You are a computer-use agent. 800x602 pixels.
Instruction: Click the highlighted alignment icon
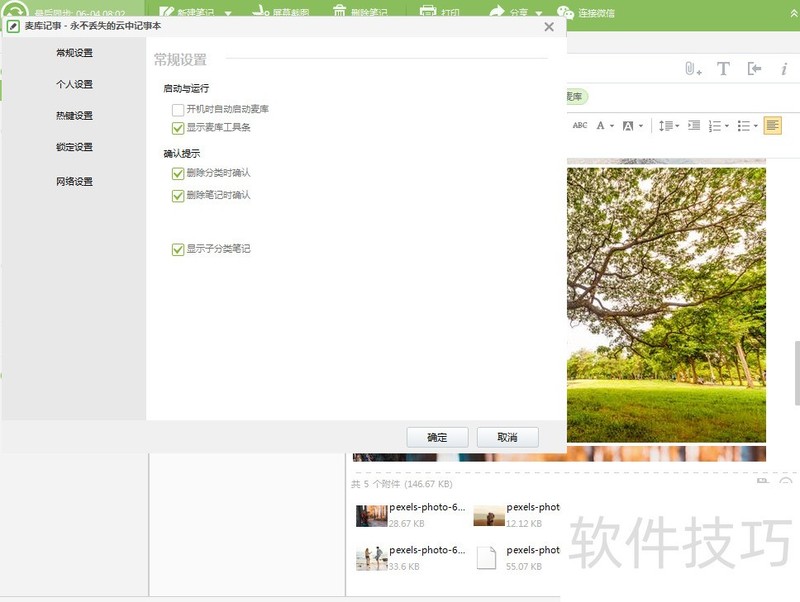click(x=774, y=126)
